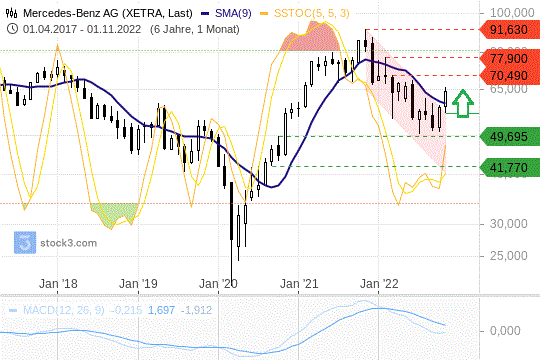Click the 49,695 green price label
This screenshot has width=540, height=360.
510,136
